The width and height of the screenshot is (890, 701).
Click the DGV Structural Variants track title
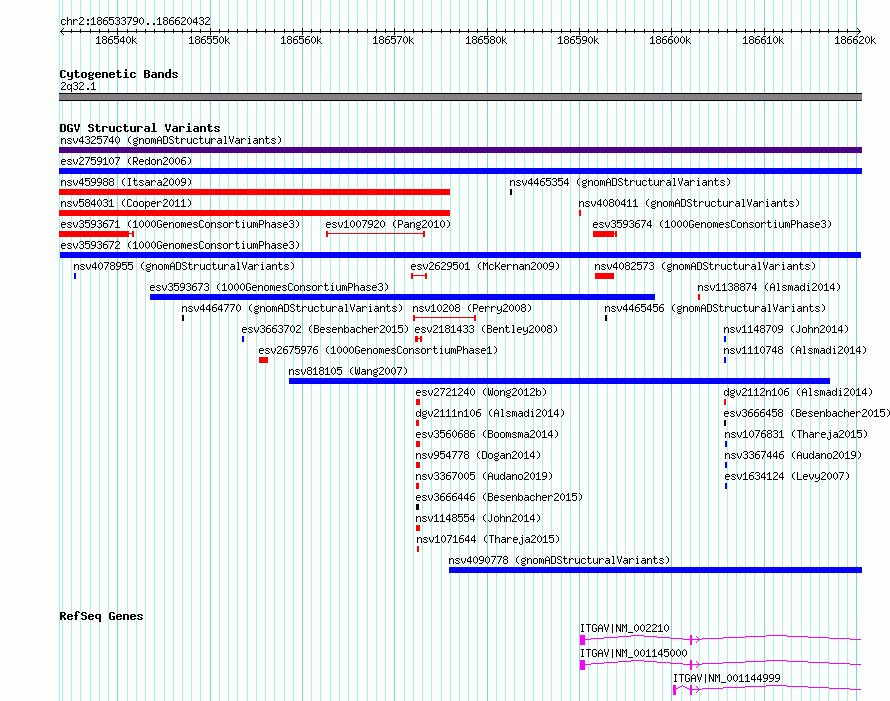[x=140, y=128]
